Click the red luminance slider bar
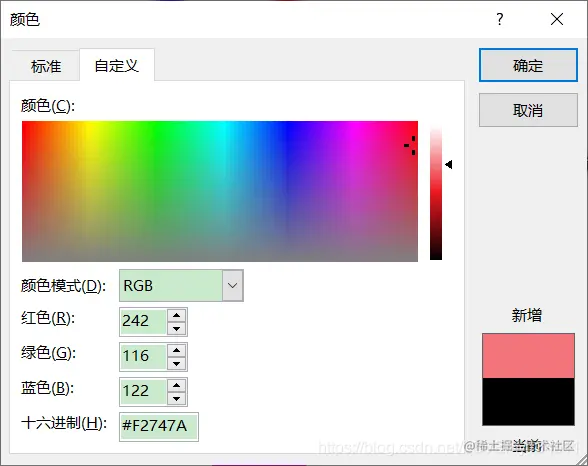The image size is (588, 466). (x=436, y=193)
